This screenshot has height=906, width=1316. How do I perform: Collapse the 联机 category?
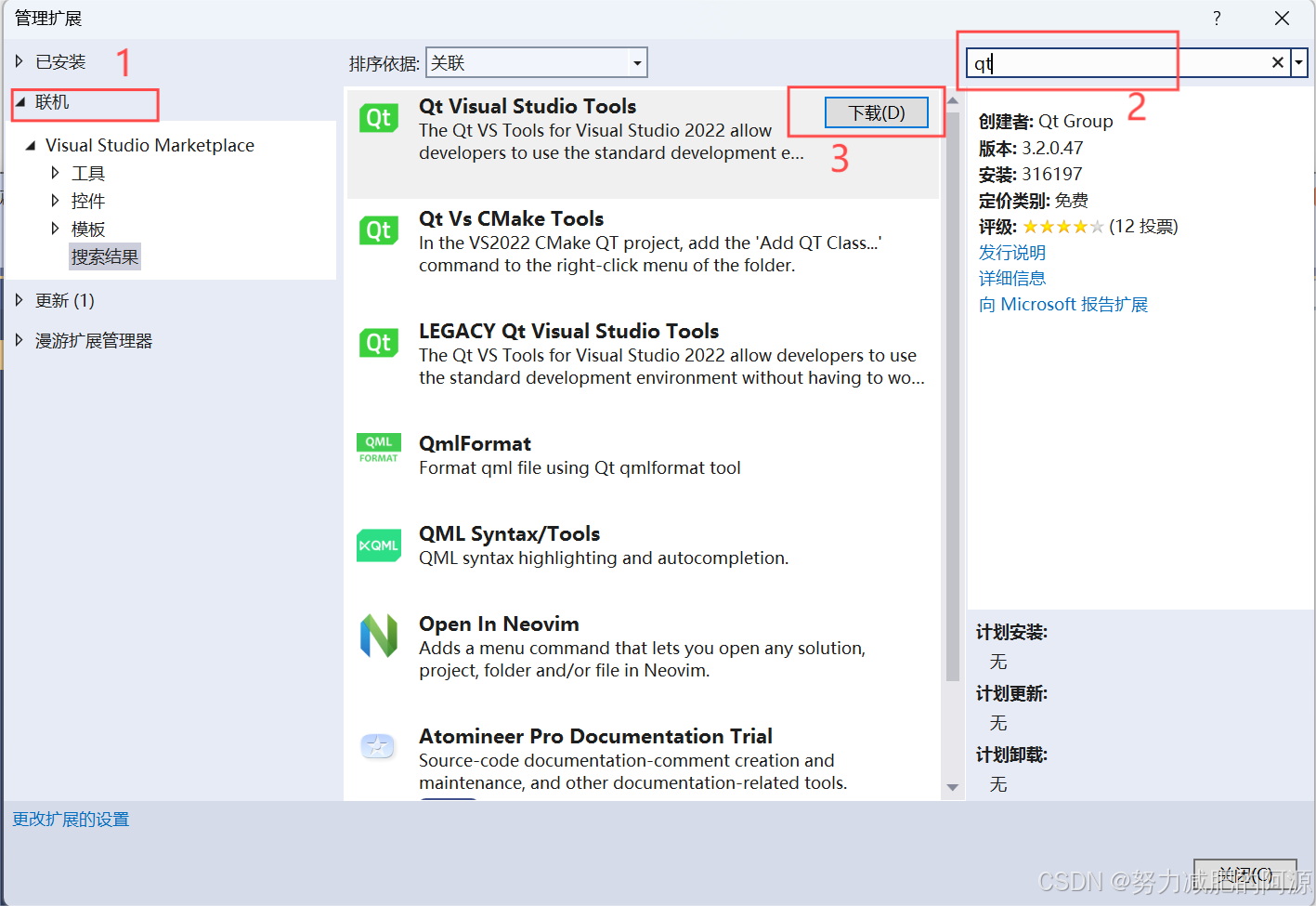(20, 102)
